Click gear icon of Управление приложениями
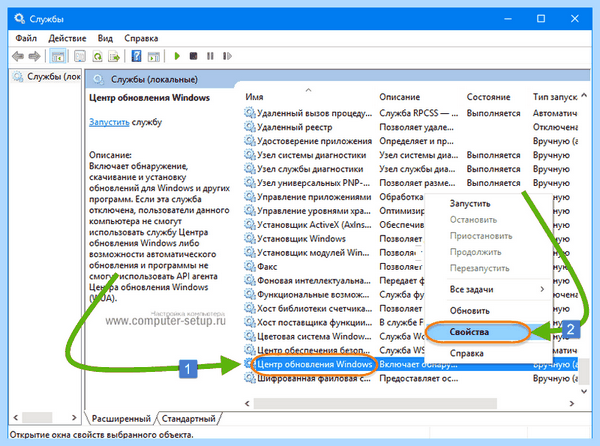This screenshot has height=446, width=600. [x=249, y=197]
